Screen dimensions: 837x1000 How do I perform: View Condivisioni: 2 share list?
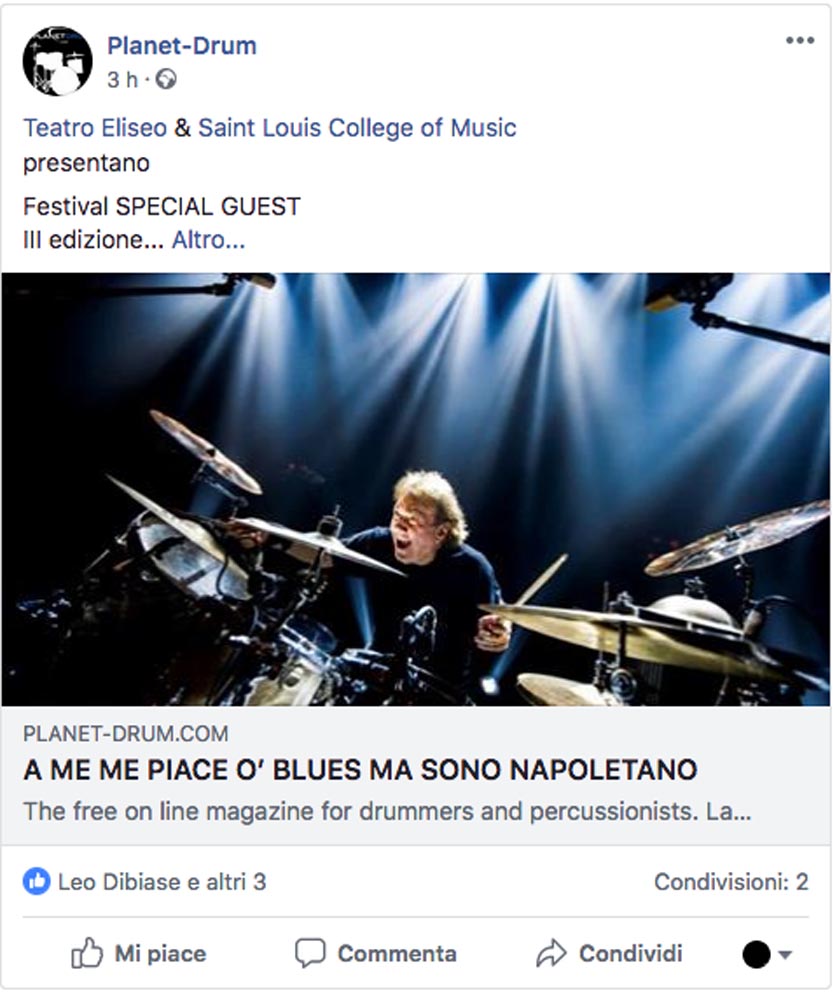(731, 882)
